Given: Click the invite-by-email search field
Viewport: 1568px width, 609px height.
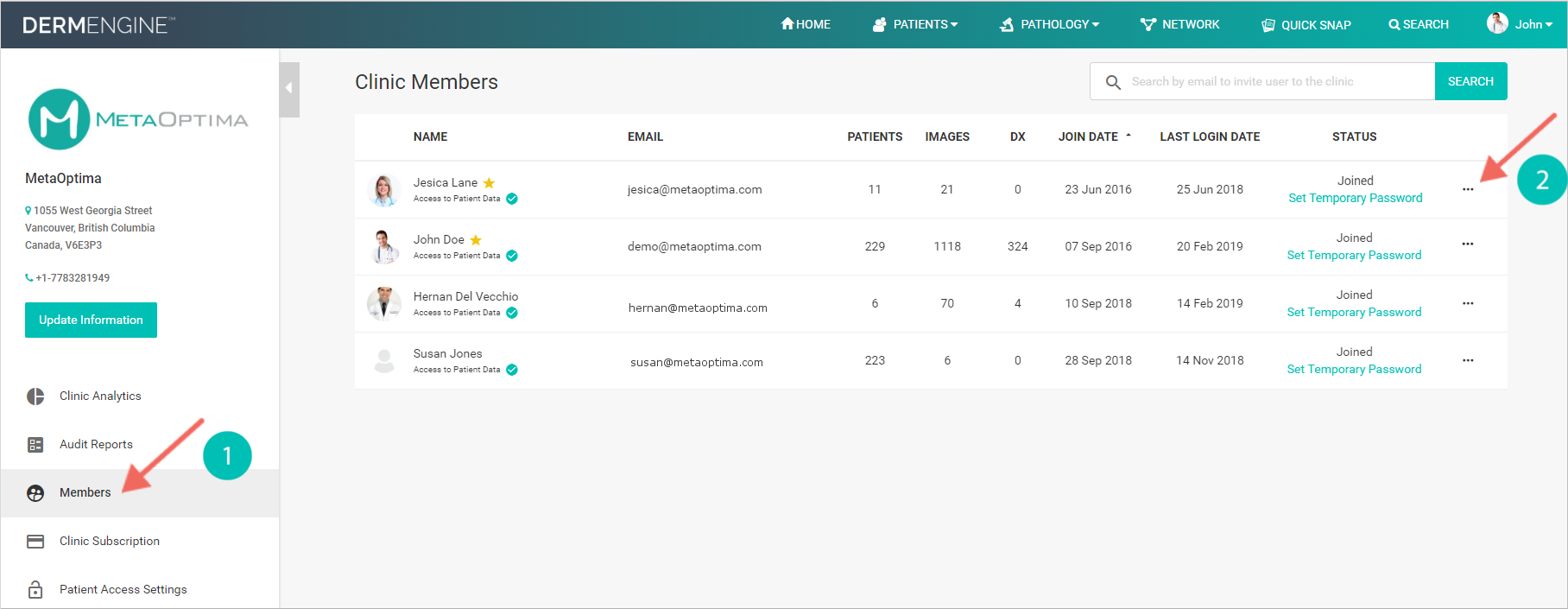Looking at the screenshot, I should coord(1262,81).
